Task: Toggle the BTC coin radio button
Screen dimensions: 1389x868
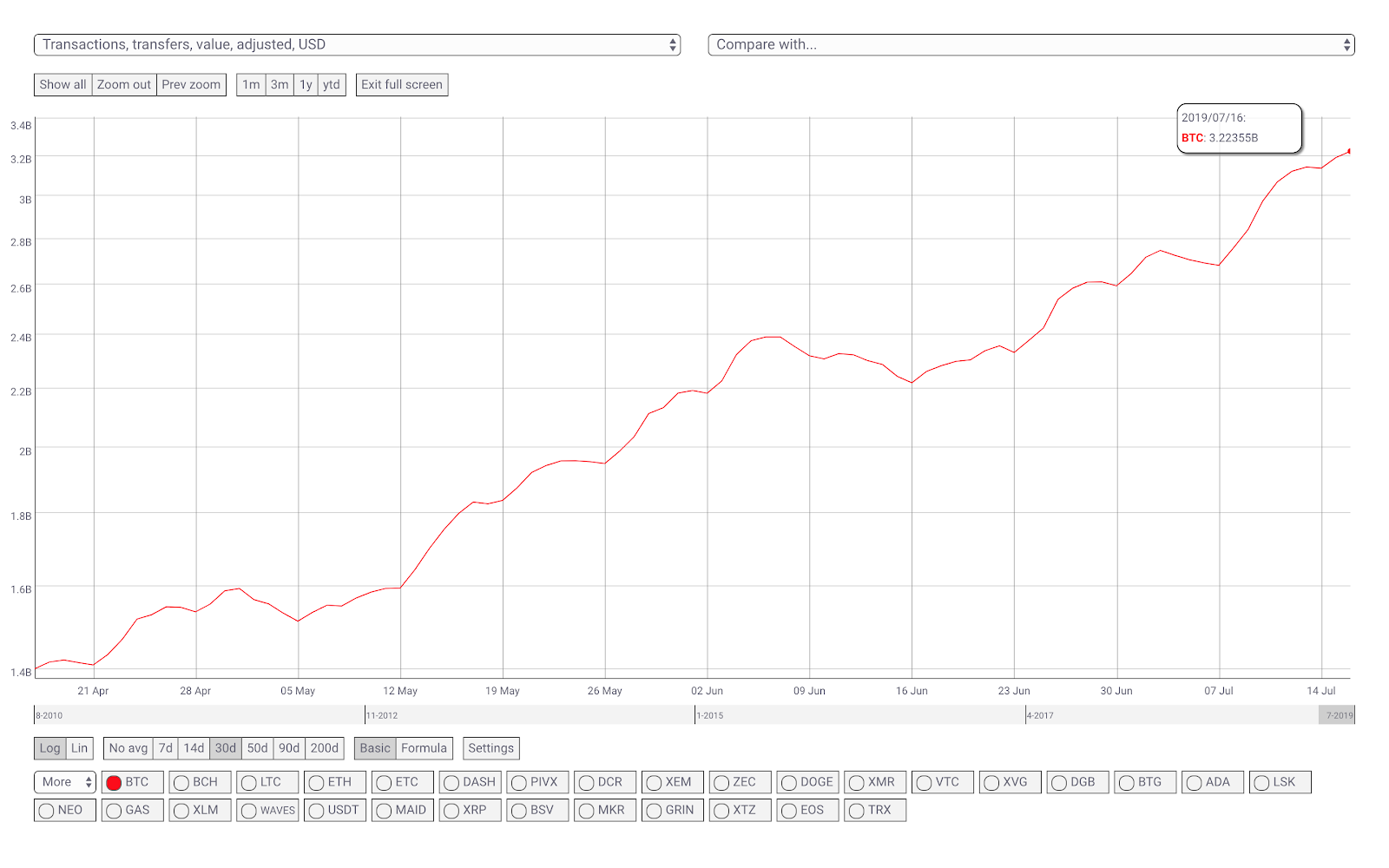Action: pos(132,782)
